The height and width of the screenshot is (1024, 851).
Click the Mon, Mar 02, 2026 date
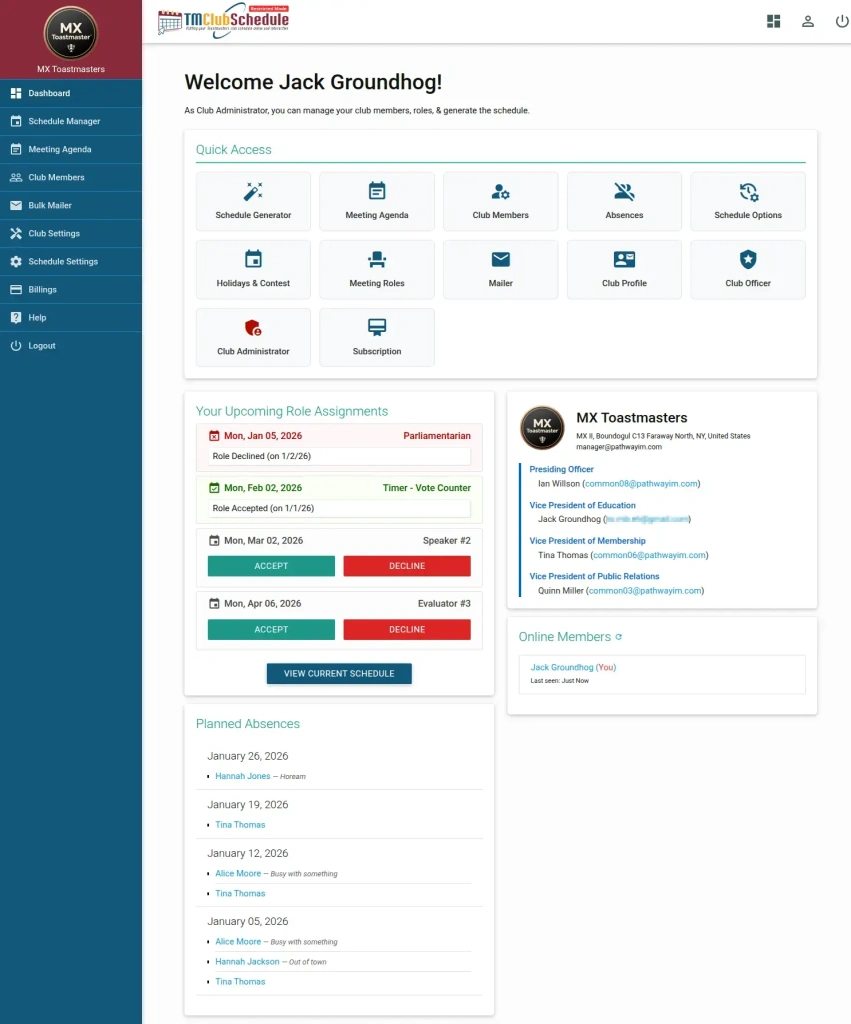click(263, 541)
